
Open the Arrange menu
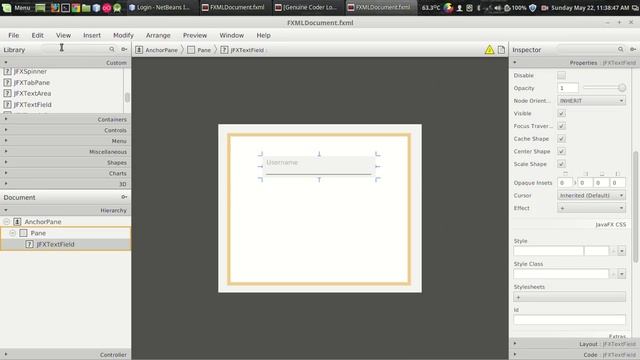[158, 36]
